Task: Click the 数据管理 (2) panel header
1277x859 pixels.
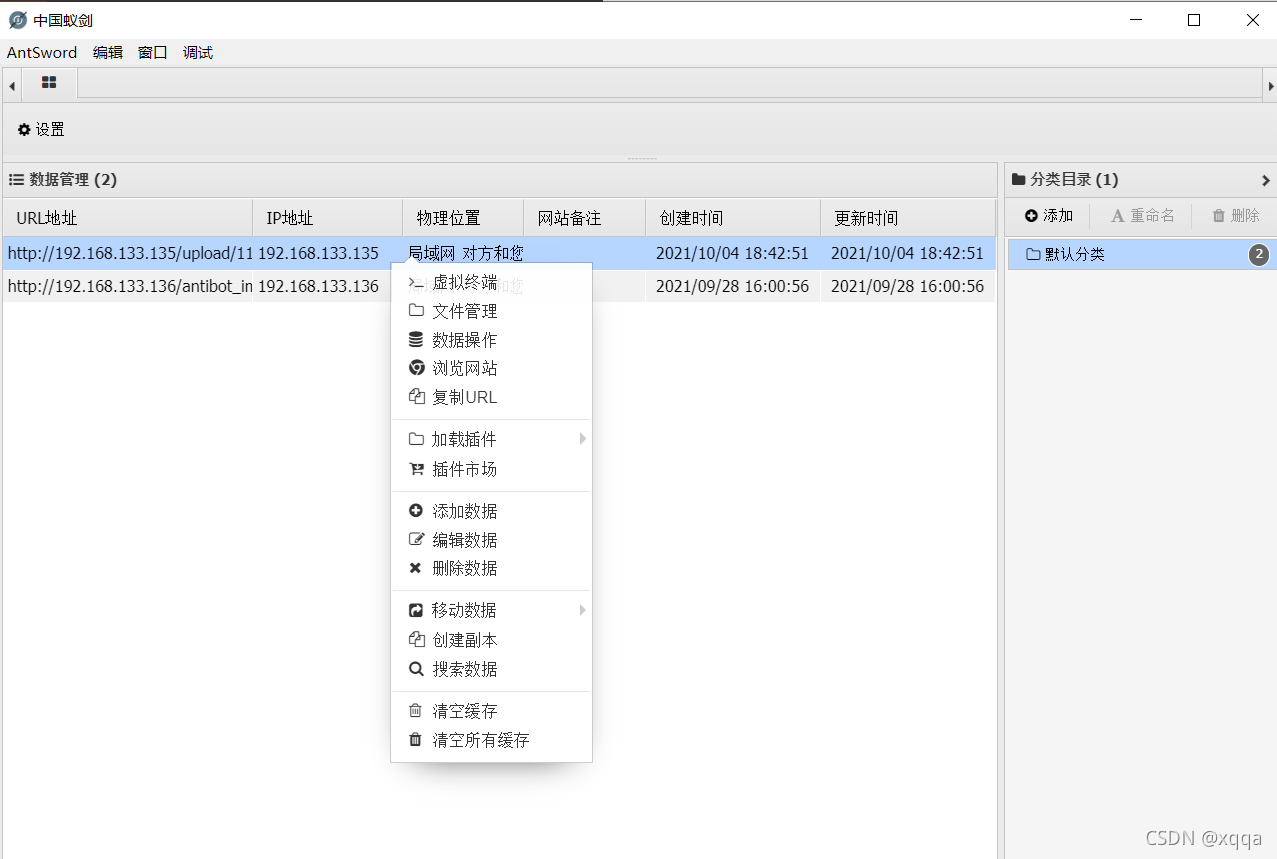Action: pos(500,180)
